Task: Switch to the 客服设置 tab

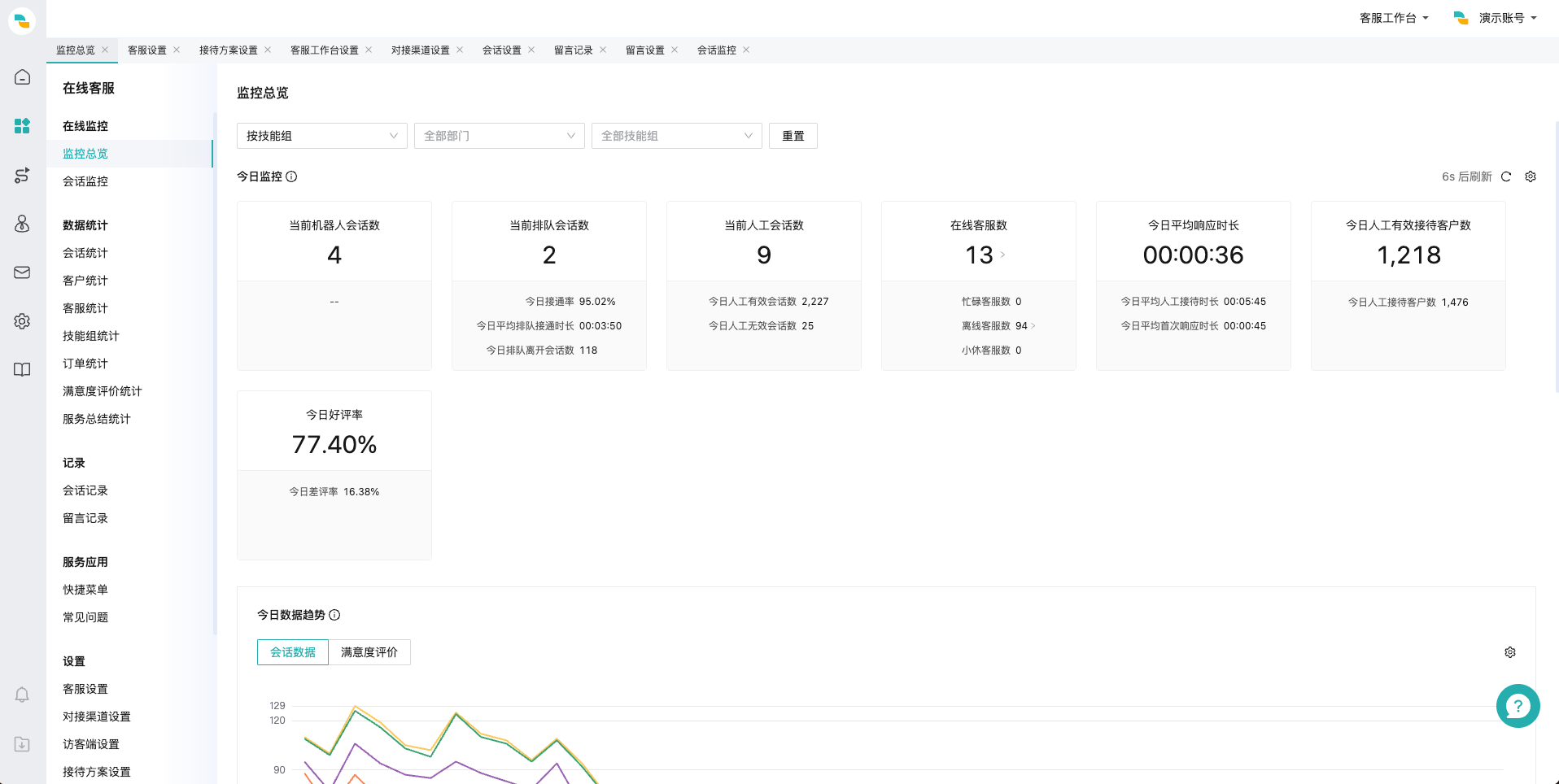Action: (147, 50)
